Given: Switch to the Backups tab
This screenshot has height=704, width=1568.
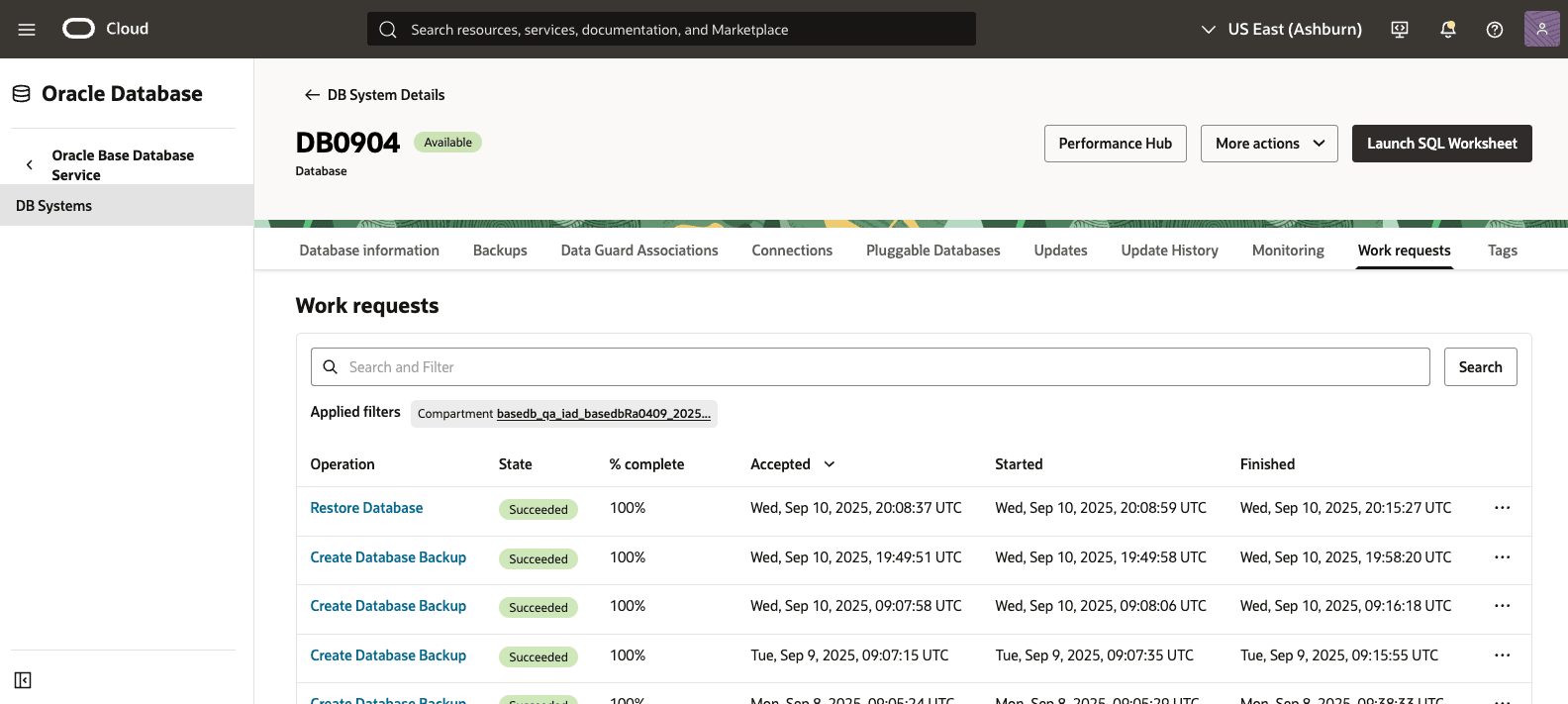Looking at the screenshot, I should click(500, 251).
